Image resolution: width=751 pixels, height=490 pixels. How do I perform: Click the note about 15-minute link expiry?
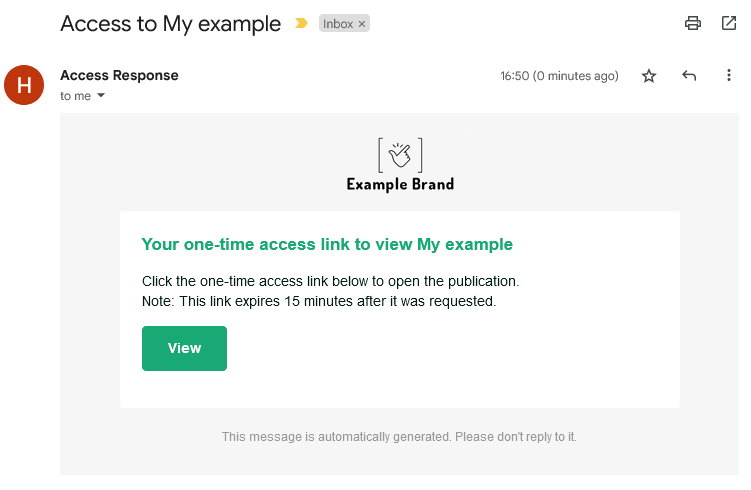tap(318, 301)
